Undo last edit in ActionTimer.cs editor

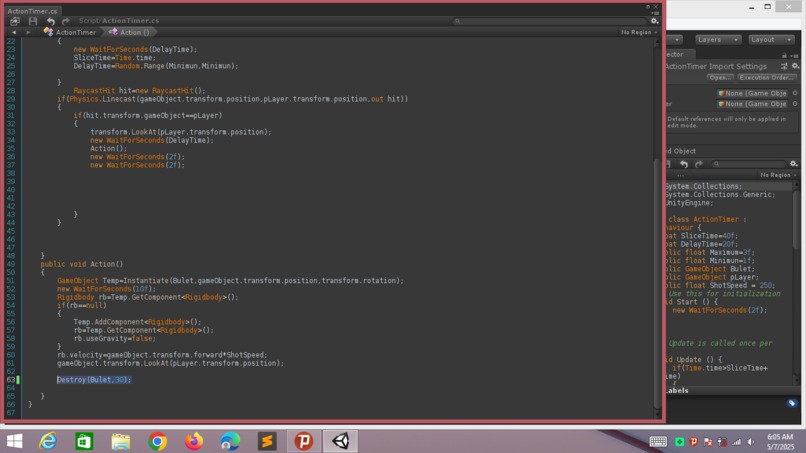[x=50, y=21]
